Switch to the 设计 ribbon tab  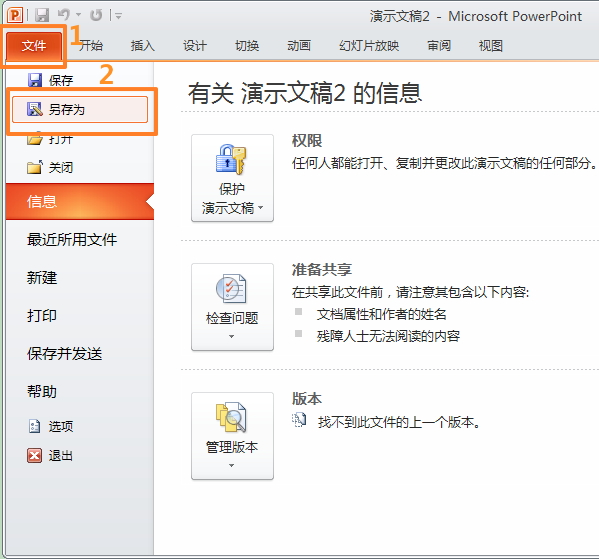click(x=195, y=46)
